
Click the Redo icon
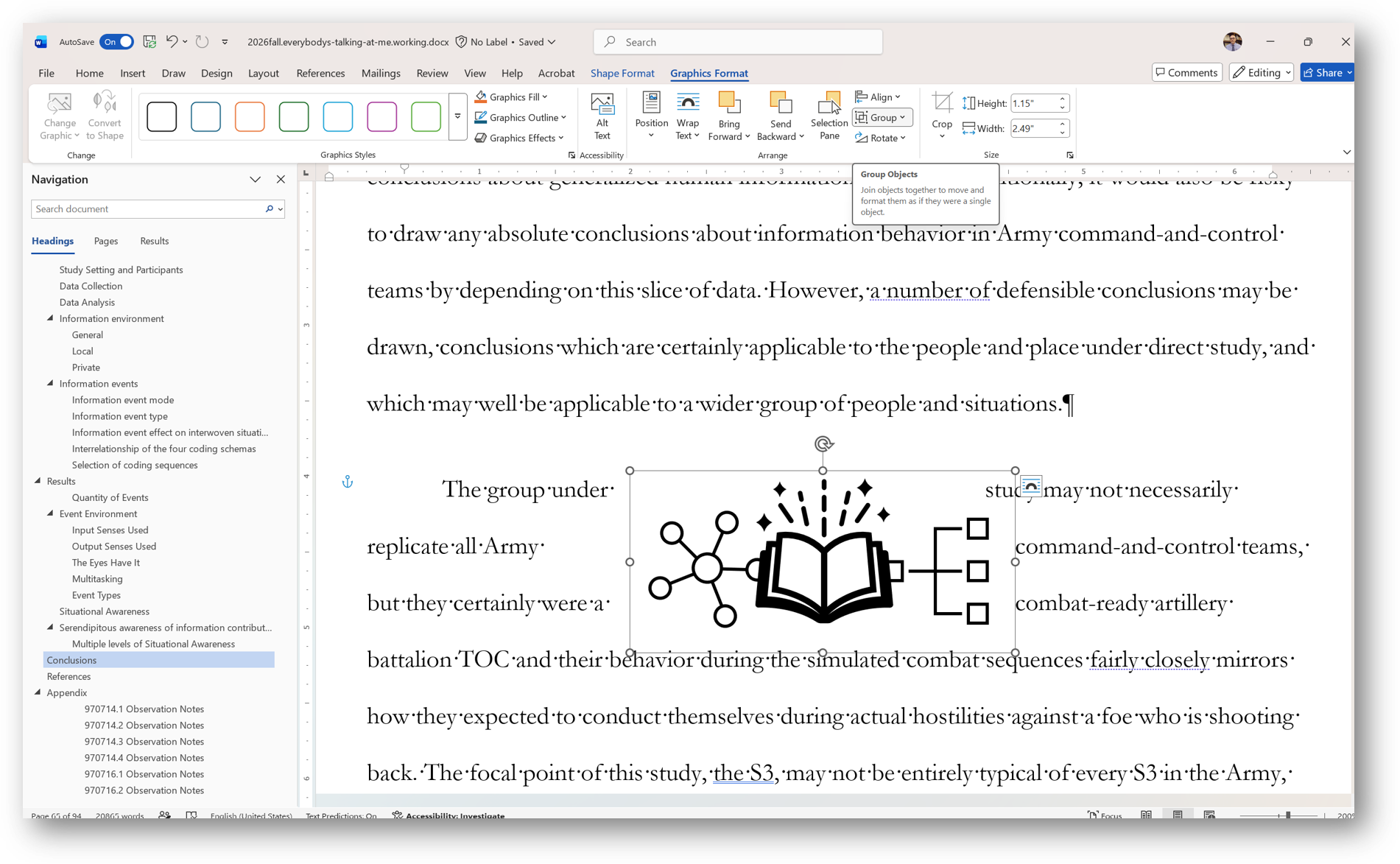pos(202,42)
